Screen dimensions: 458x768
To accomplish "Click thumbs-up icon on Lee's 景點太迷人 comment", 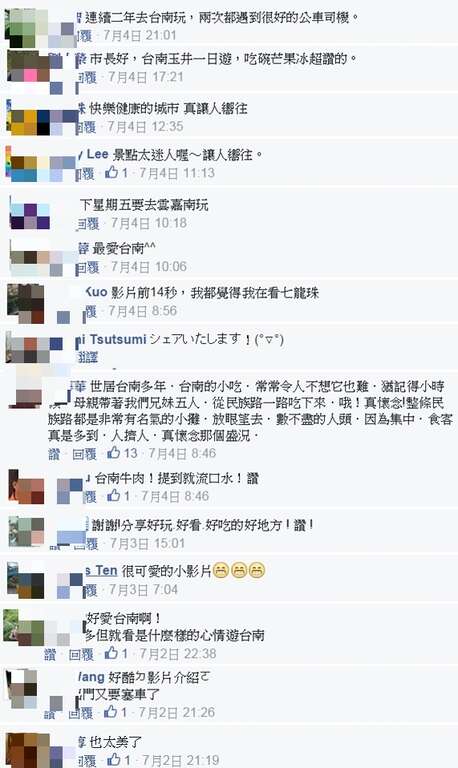I will click(x=112, y=172).
